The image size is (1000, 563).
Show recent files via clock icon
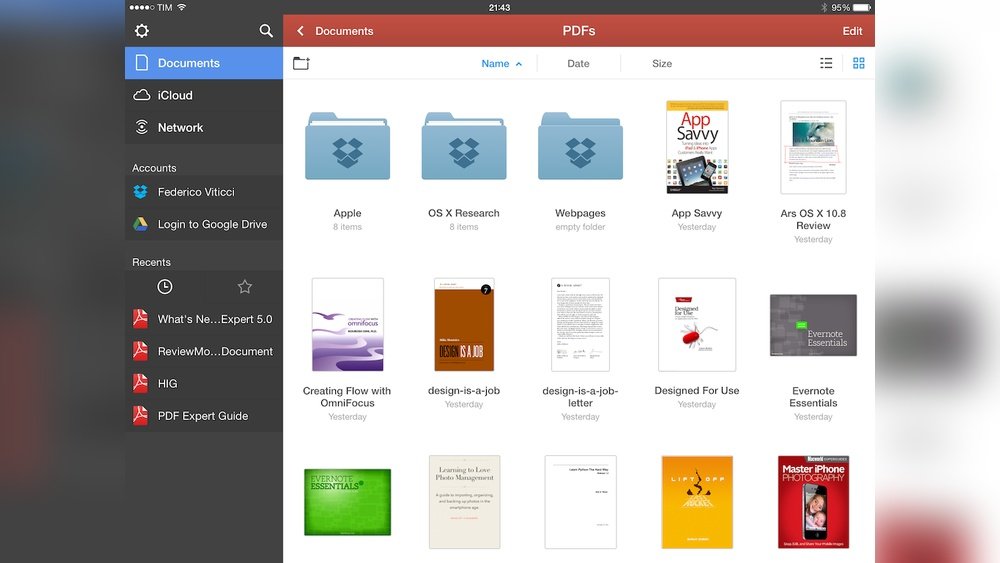coord(165,287)
